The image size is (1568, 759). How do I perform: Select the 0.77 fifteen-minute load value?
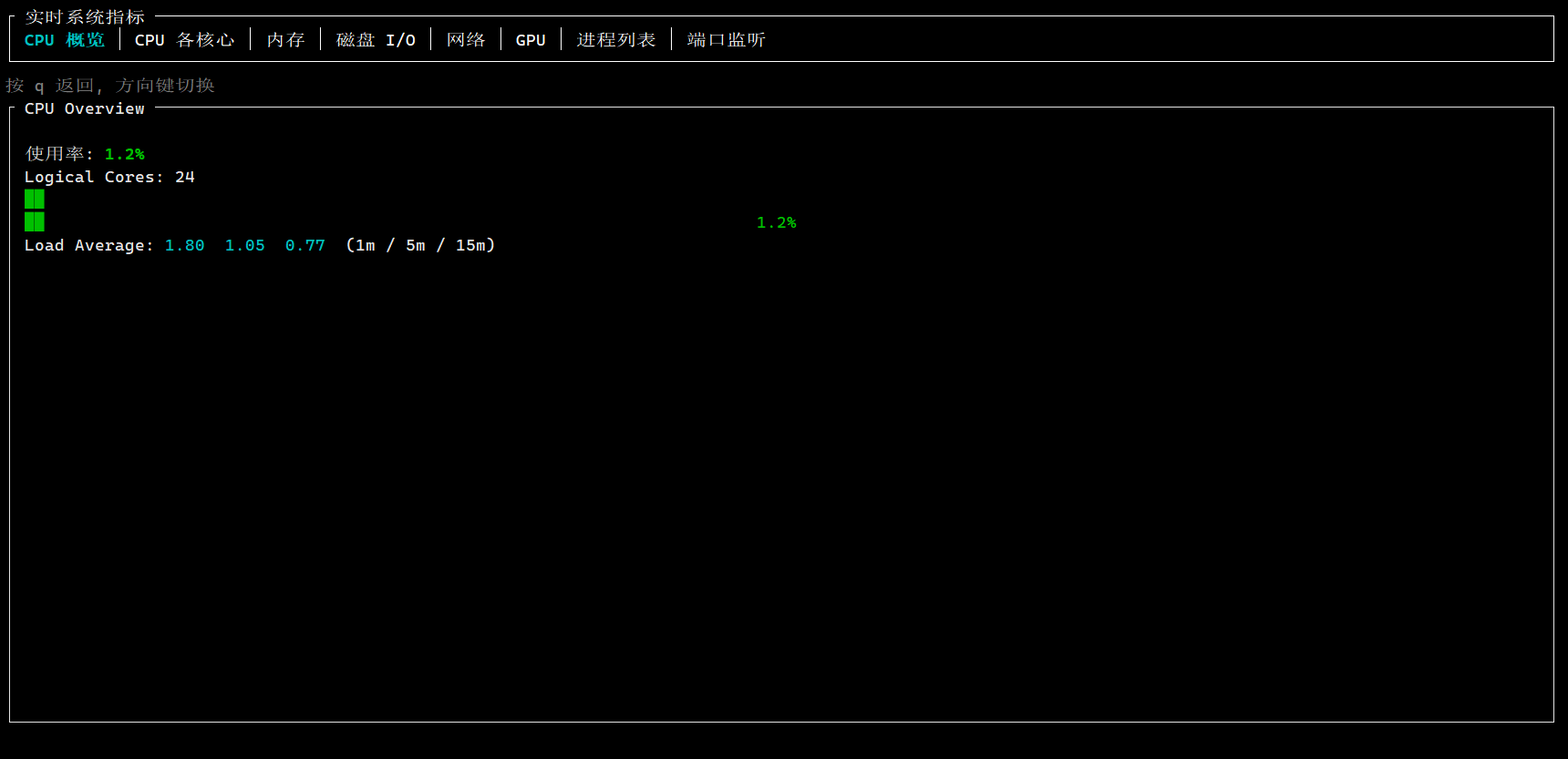click(x=304, y=245)
